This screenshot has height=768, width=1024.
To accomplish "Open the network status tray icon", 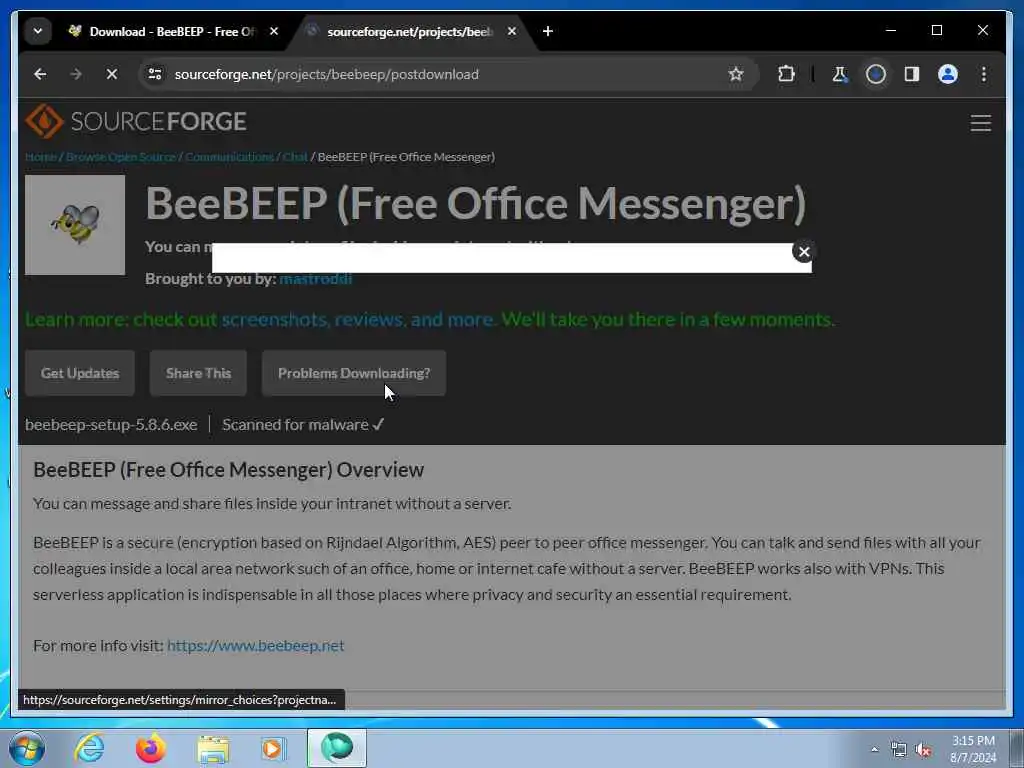I will click(899, 750).
